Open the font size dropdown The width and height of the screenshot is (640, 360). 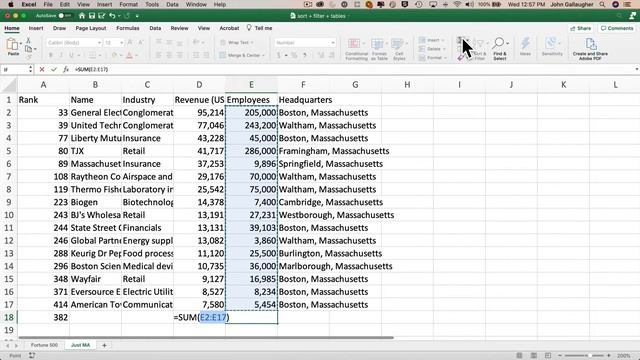coord(121,42)
